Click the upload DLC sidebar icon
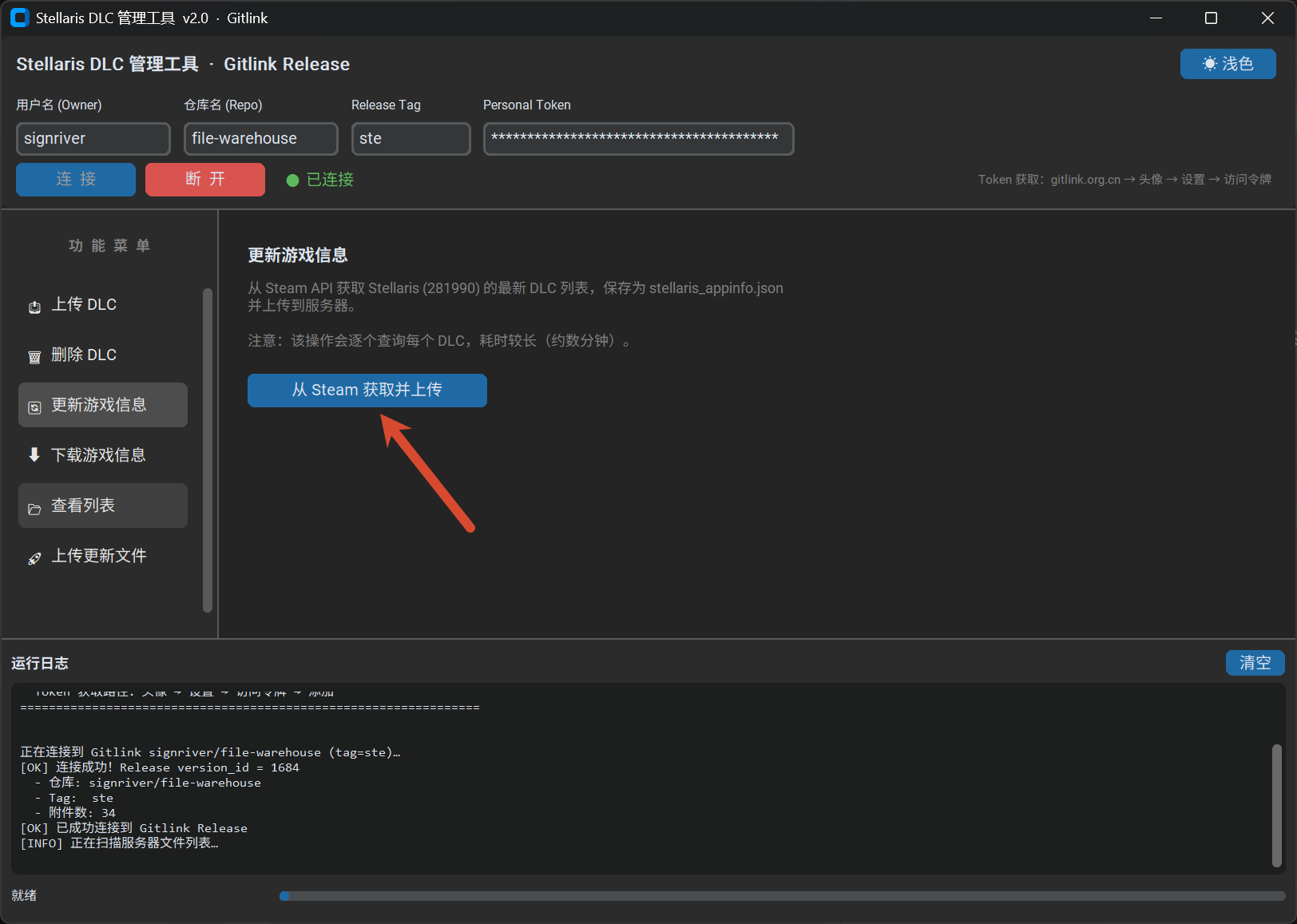This screenshot has width=1297, height=924. [x=34, y=307]
